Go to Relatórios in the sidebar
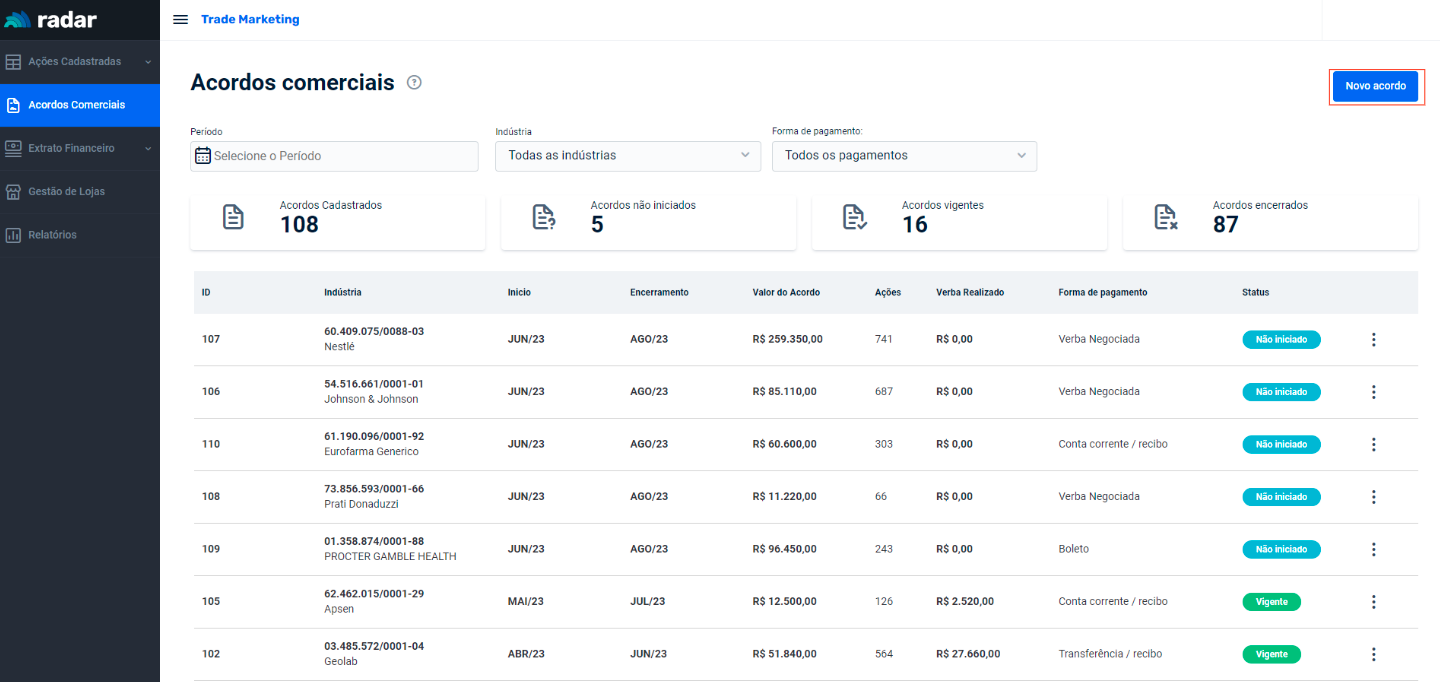 click(52, 235)
